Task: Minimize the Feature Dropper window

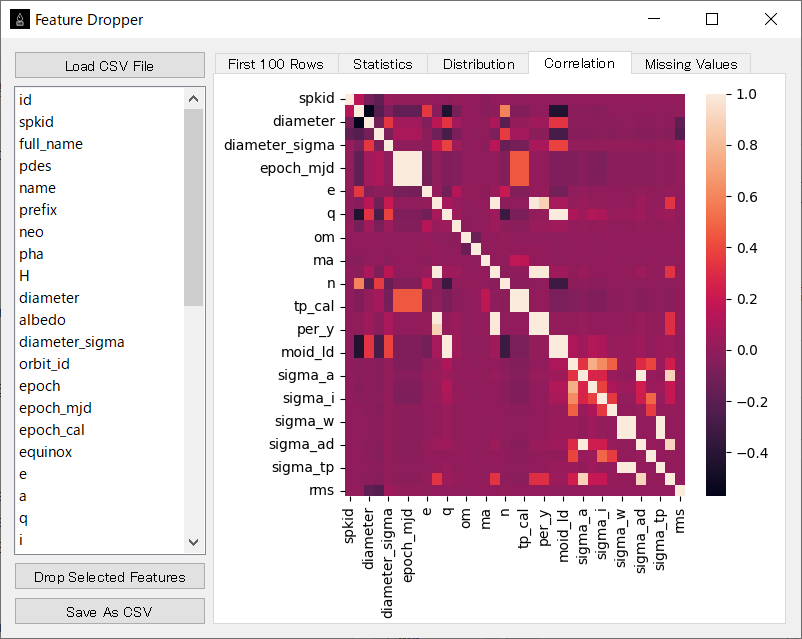Action: coord(654,19)
